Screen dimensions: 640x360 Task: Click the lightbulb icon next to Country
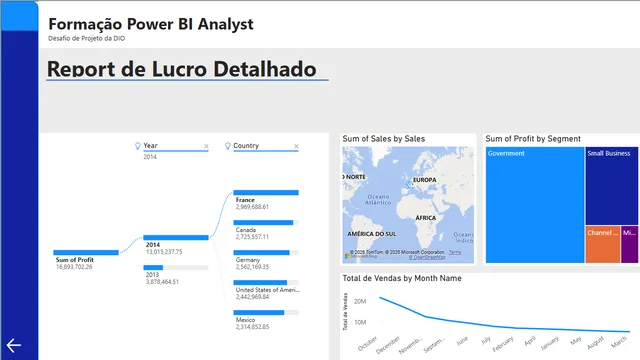coord(228,146)
